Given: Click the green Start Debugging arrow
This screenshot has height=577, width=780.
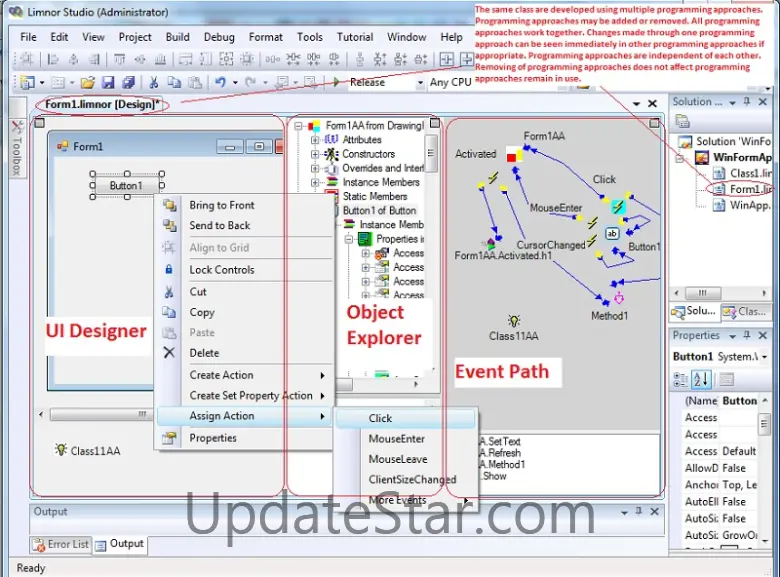Looking at the screenshot, I should [336, 82].
